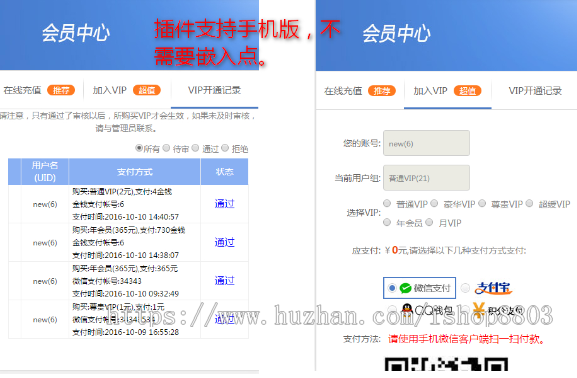Viewport: 577px width, 378px height.
Task: Select the 拒绝 filter radio button
Action: (225, 148)
